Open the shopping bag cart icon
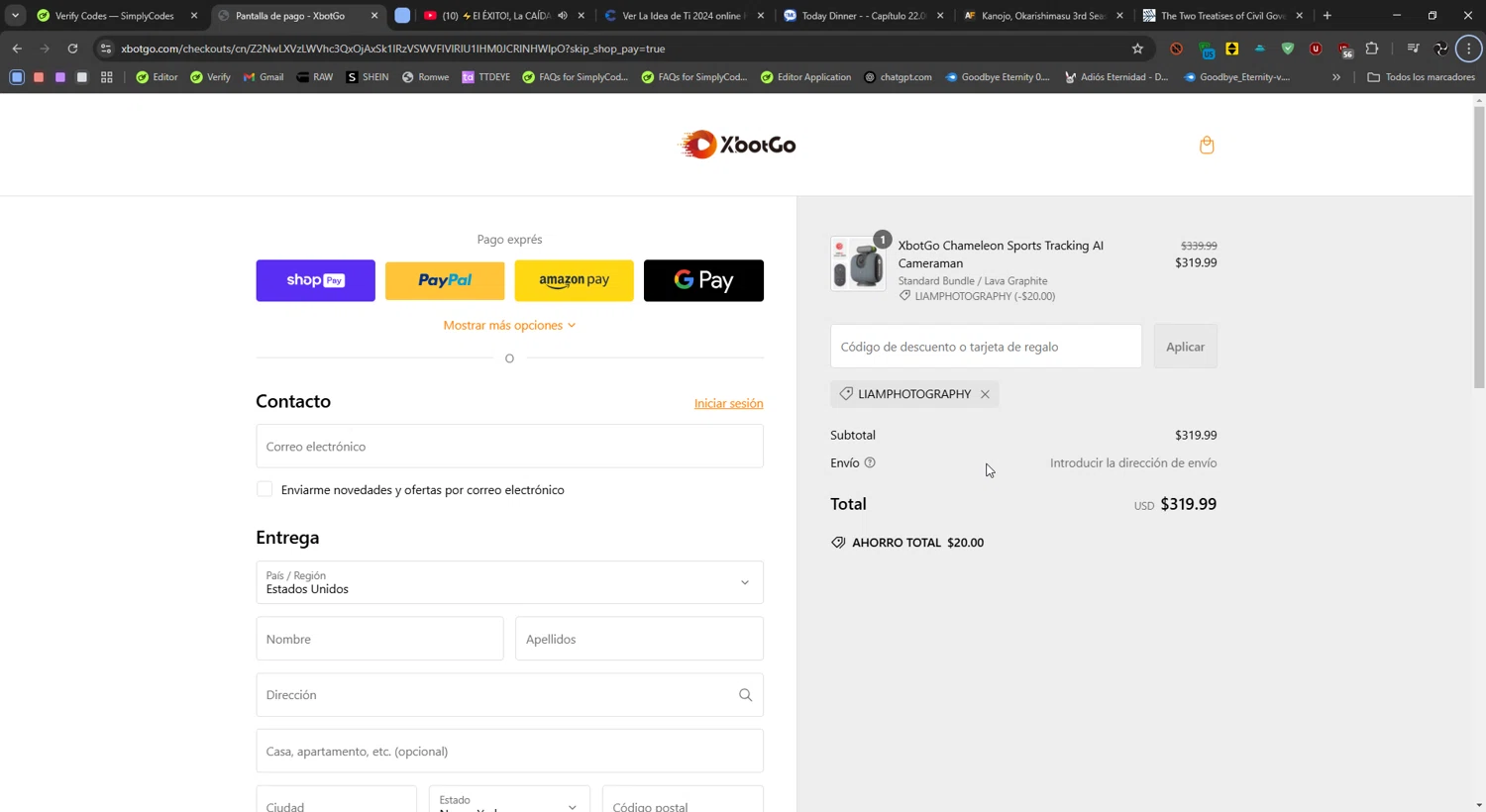Screen dimensions: 1486x812 pyautogui.click(x=1207, y=146)
